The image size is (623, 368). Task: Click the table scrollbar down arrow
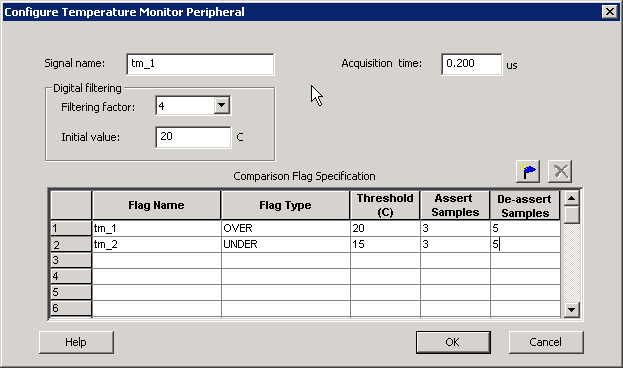[x=572, y=310]
